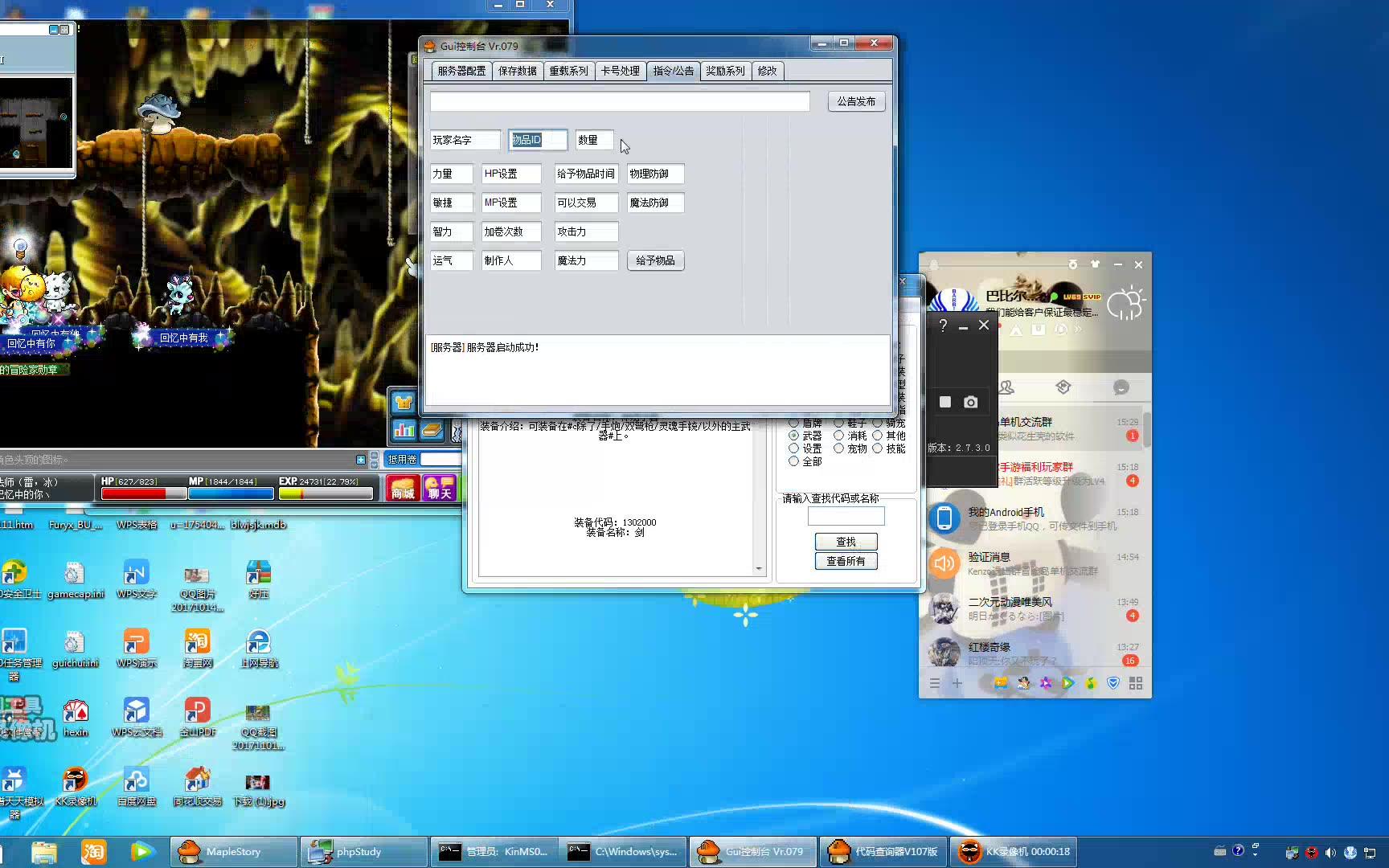Image resolution: width=1389 pixels, height=868 pixels.
Task: Open the 二次元动漫唯美风 chat in QQ
Action: (x=1035, y=608)
